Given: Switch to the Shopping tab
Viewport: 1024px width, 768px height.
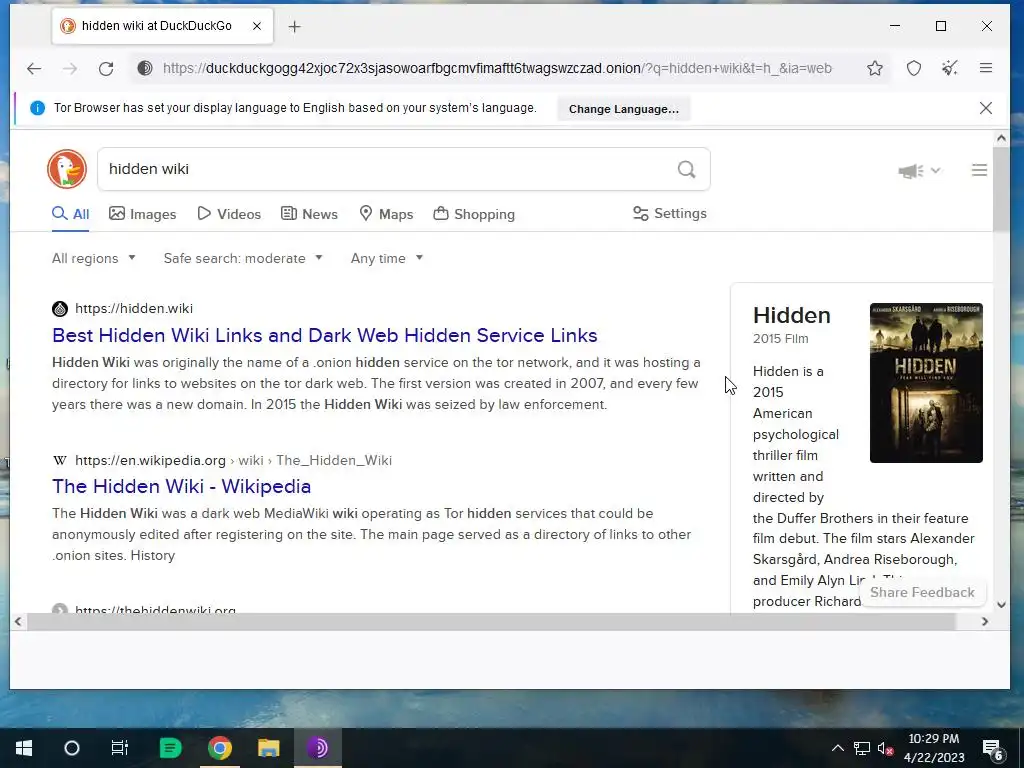Looking at the screenshot, I should (474, 214).
